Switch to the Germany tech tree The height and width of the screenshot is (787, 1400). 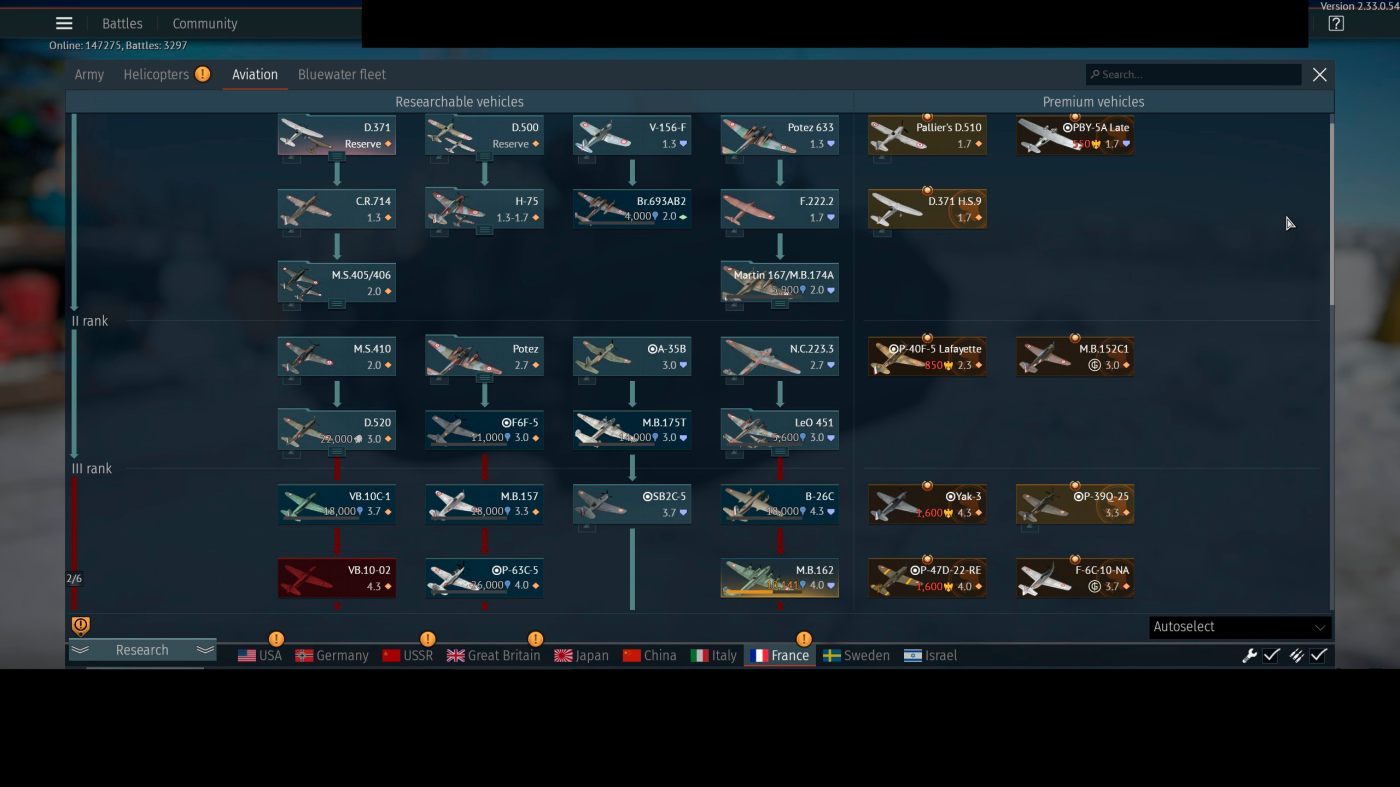(x=332, y=656)
